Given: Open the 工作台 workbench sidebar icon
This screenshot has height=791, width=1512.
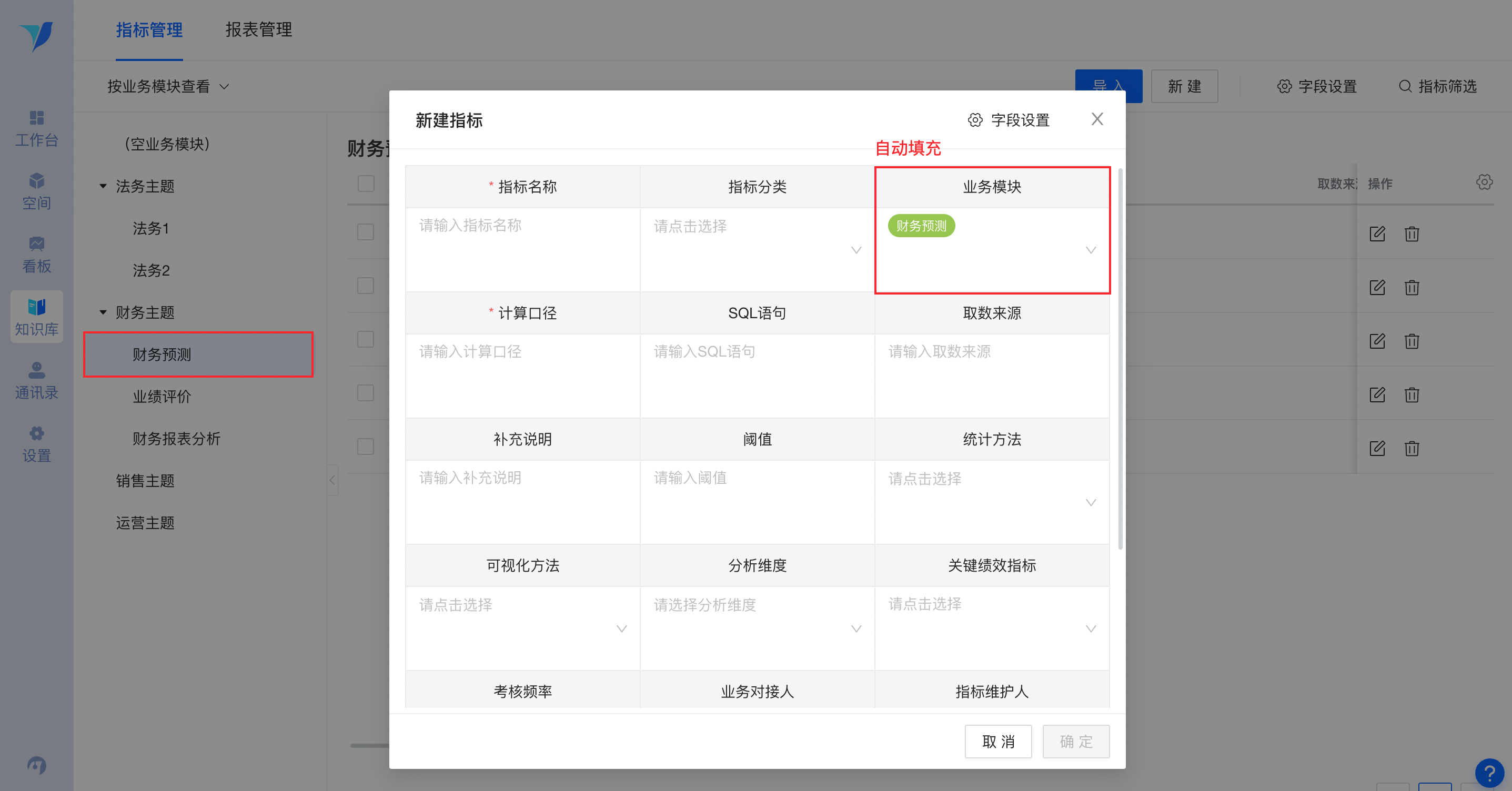Looking at the screenshot, I should pos(36,128).
